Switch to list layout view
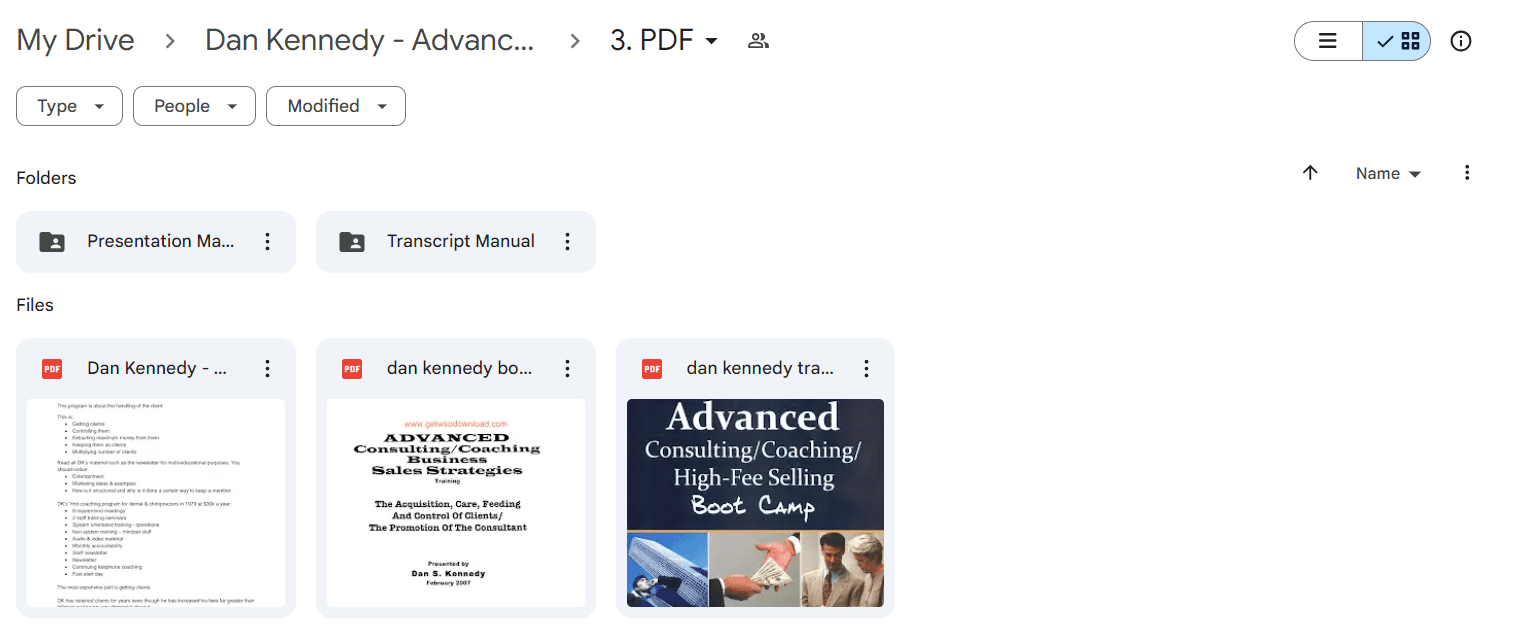 click(x=1328, y=41)
